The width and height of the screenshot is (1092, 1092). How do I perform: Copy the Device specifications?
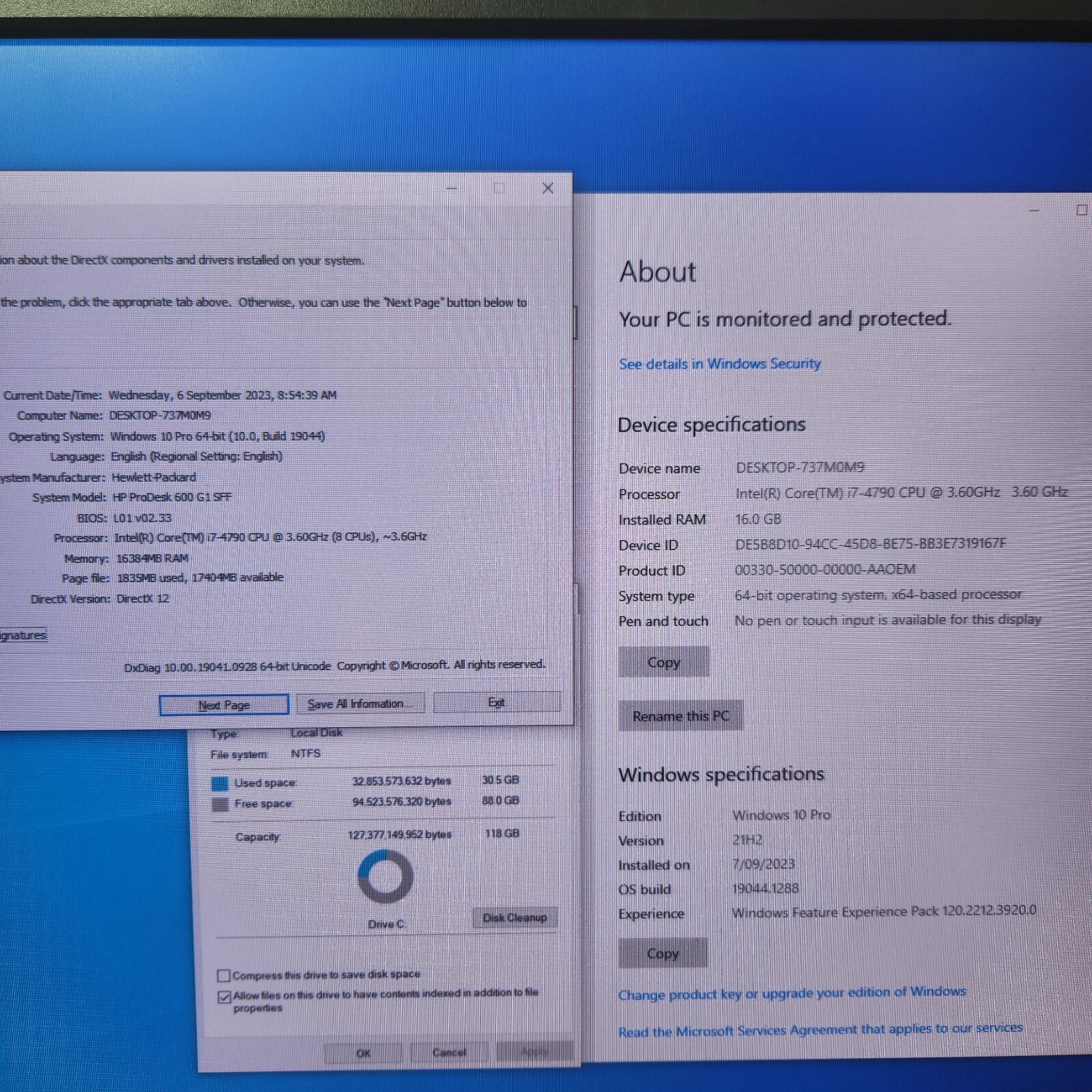[663, 661]
